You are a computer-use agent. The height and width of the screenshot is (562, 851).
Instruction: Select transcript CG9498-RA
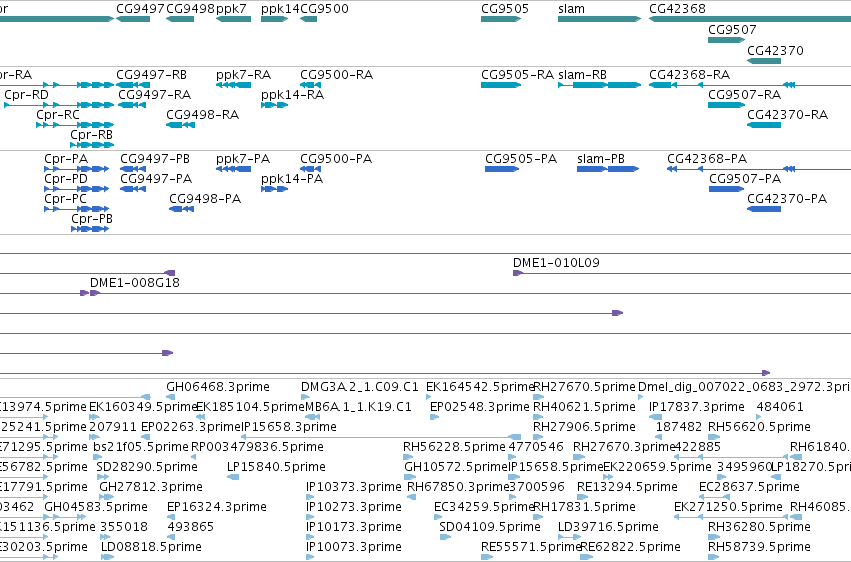[x=202, y=115]
